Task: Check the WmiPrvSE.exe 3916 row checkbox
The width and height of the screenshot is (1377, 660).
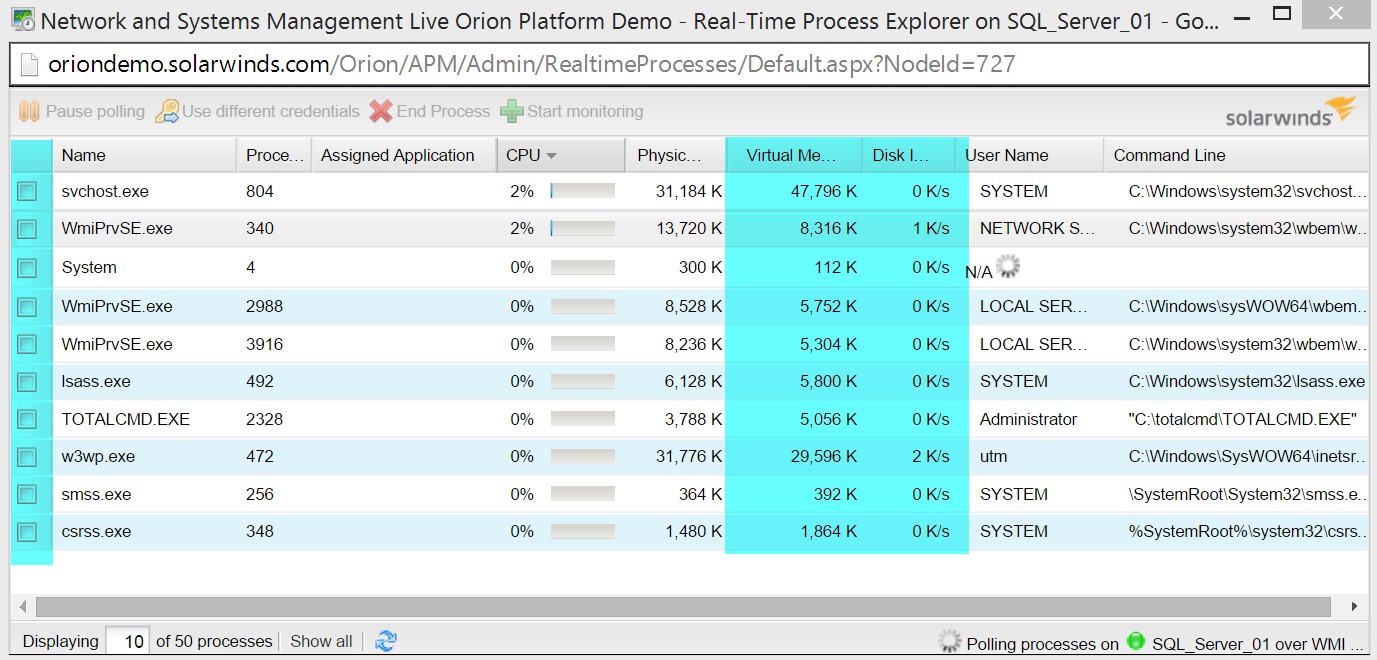Action: [27, 344]
